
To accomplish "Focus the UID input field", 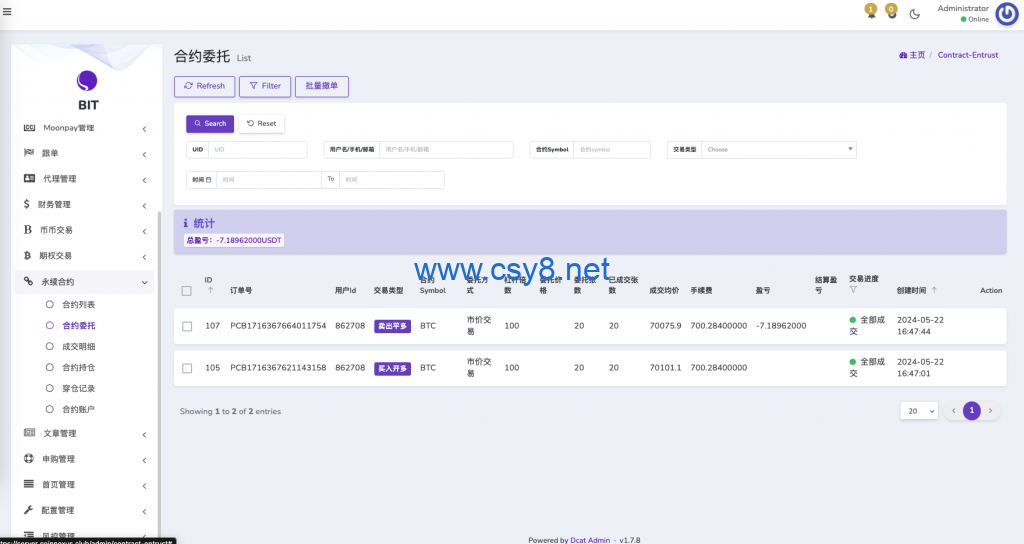I will coord(257,150).
